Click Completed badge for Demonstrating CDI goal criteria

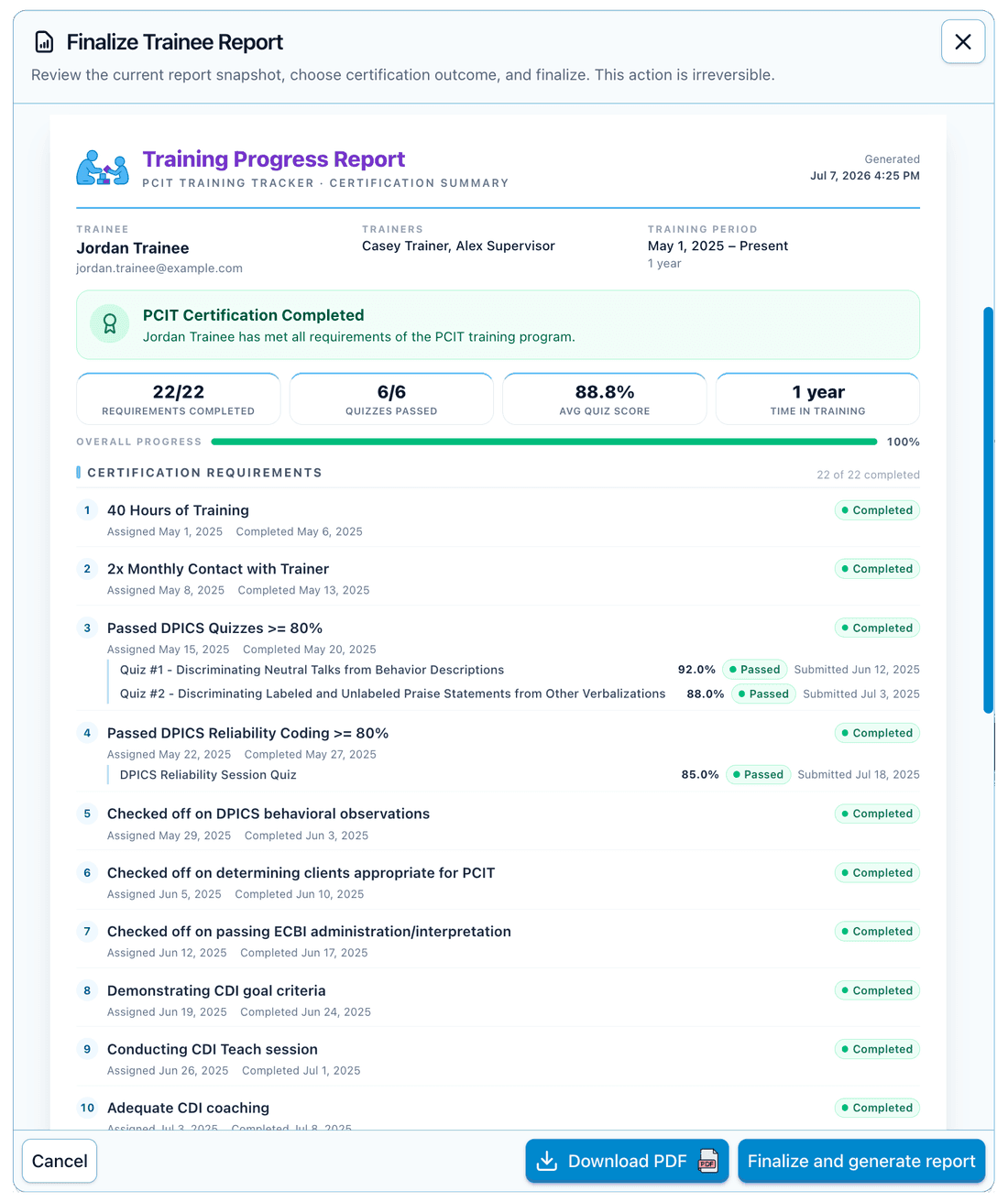(877, 990)
